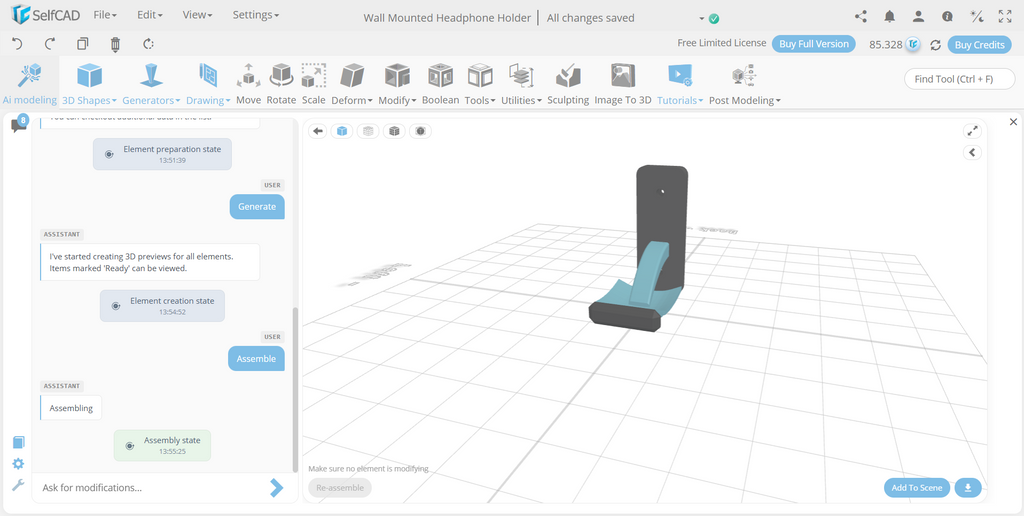Screen dimensions: 1024x516
Task: Open the 3D Shapes dropdown
Action: pyautogui.click(x=89, y=84)
